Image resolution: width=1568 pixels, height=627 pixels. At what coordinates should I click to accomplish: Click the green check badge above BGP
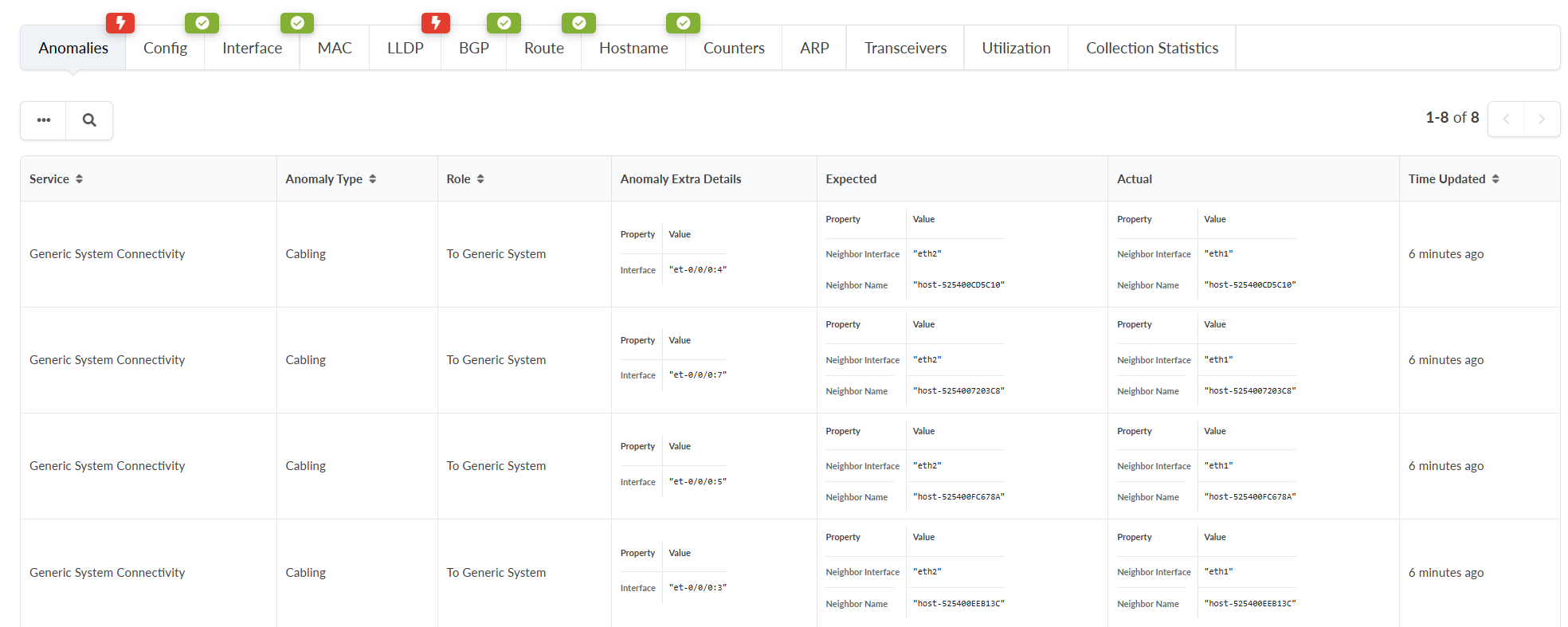(x=504, y=23)
